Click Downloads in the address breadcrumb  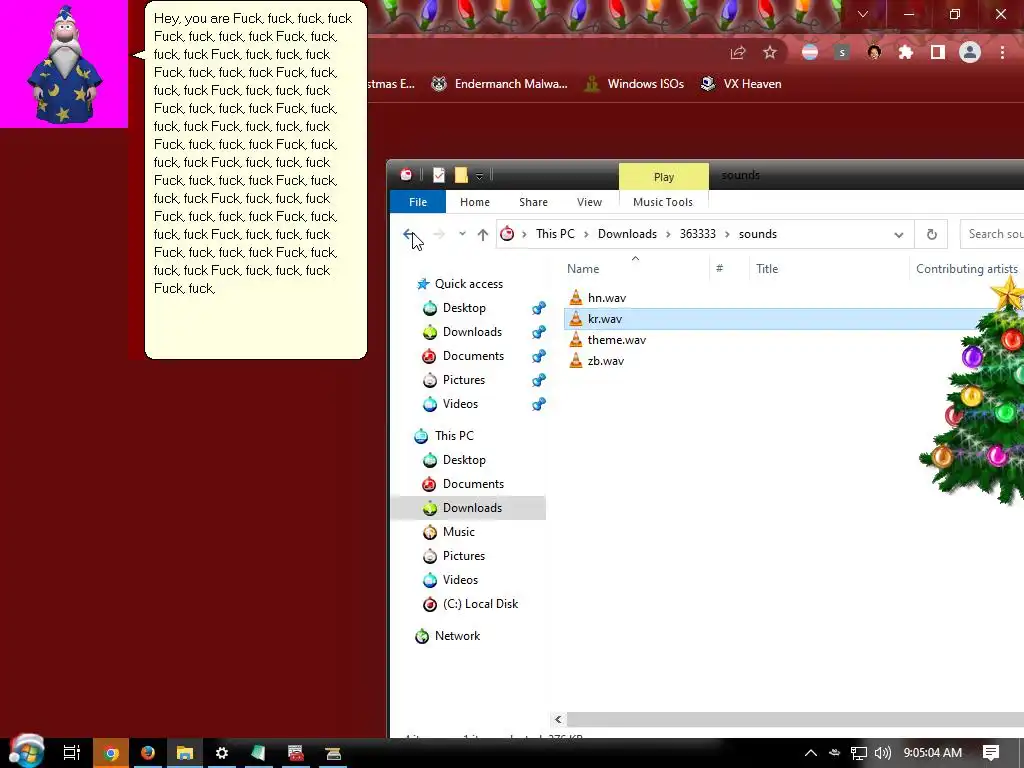[627, 234]
